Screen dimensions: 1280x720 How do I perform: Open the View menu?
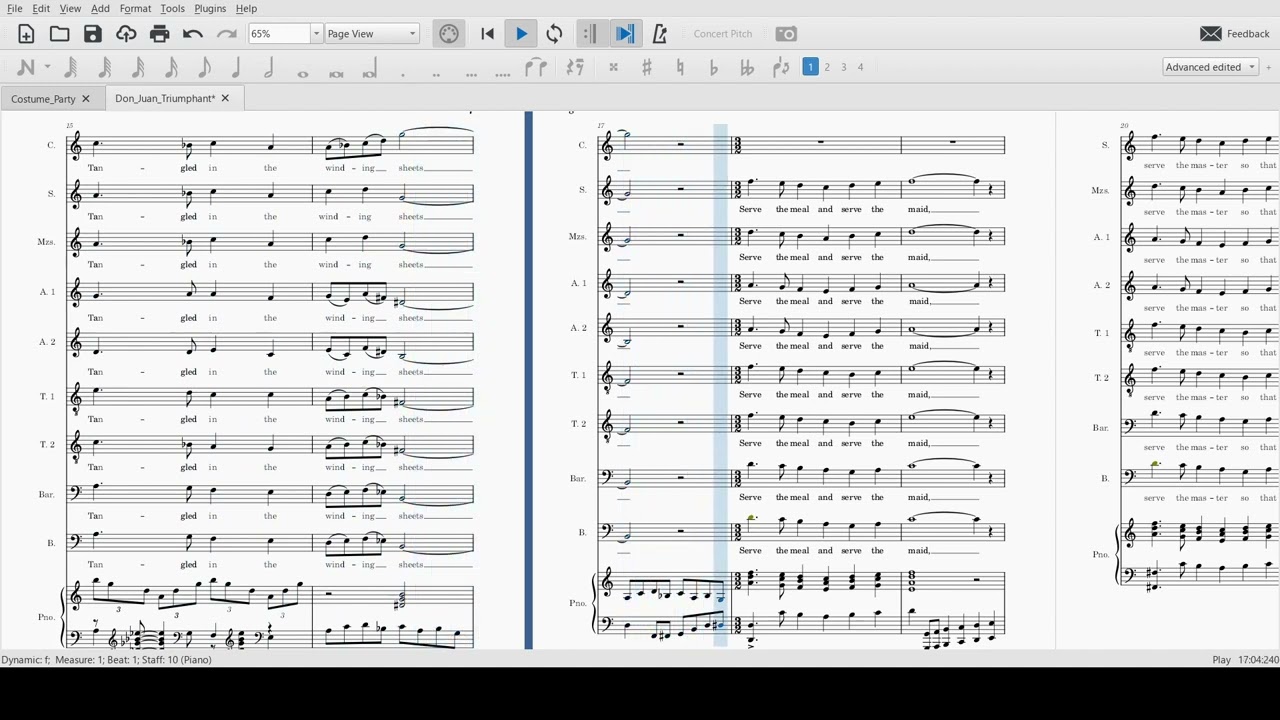[x=70, y=8]
